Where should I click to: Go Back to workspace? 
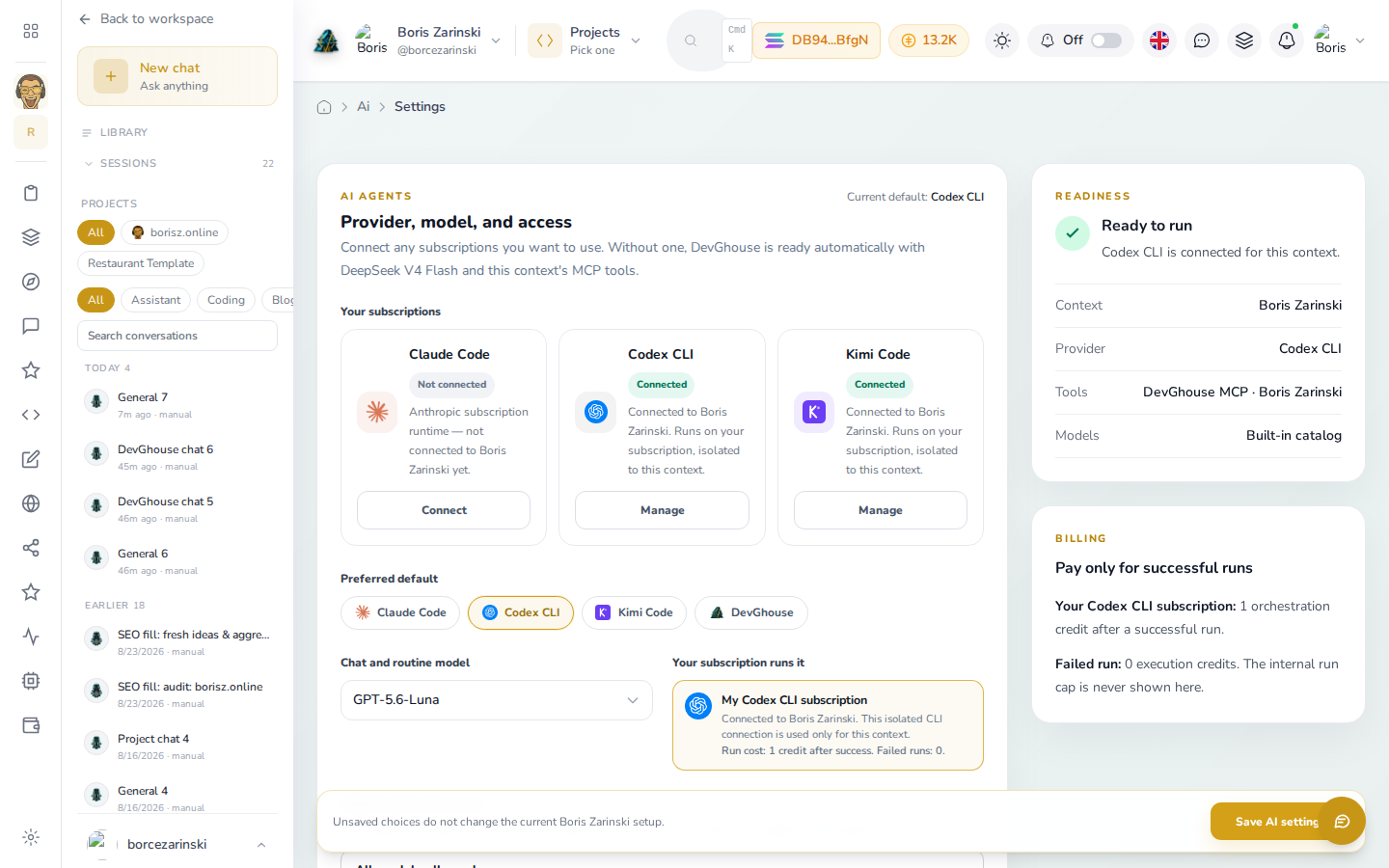(147, 19)
